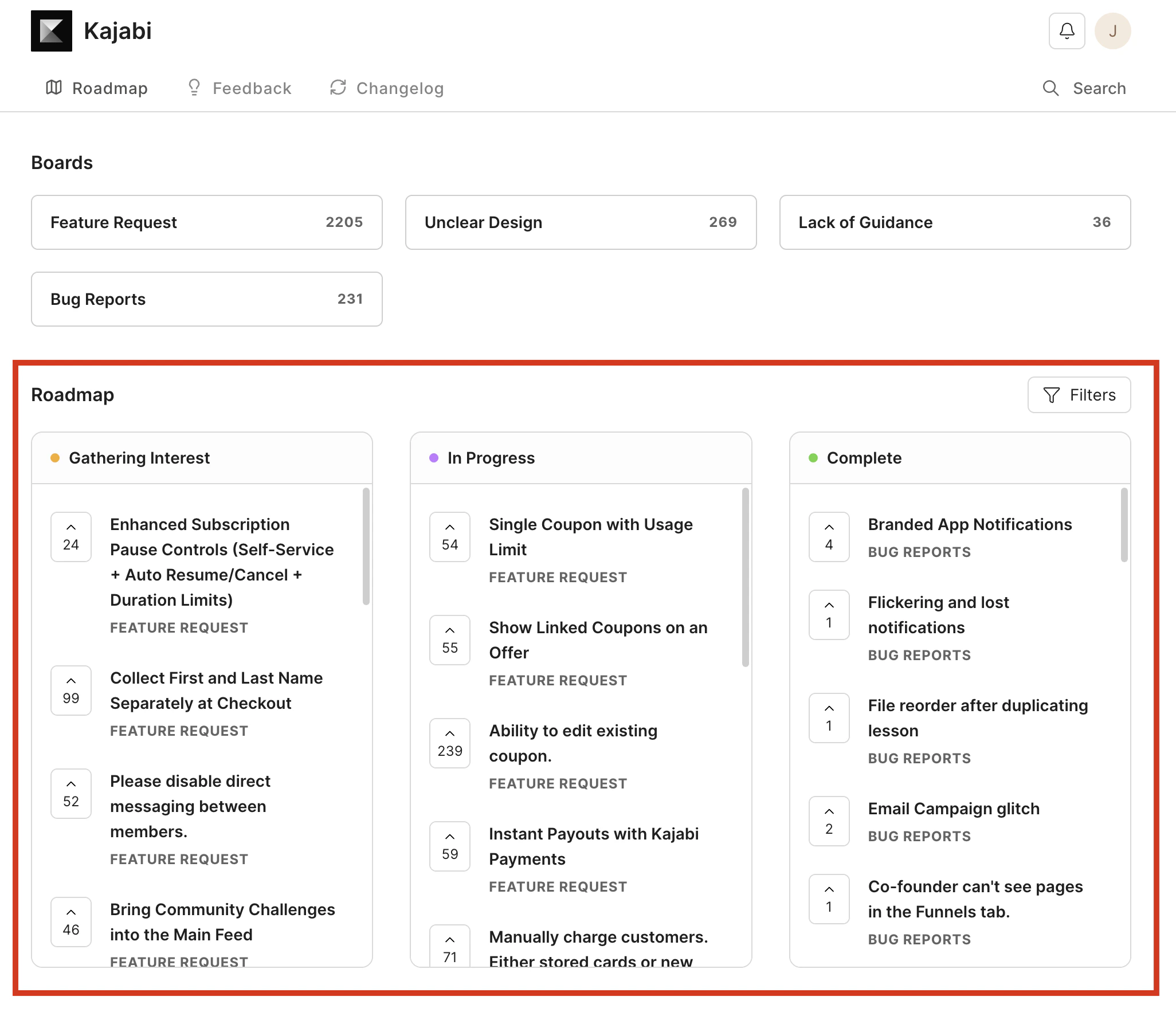Open Flickering and lost notifications post
Screen dimensions: 1176x1020
(938, 615)
